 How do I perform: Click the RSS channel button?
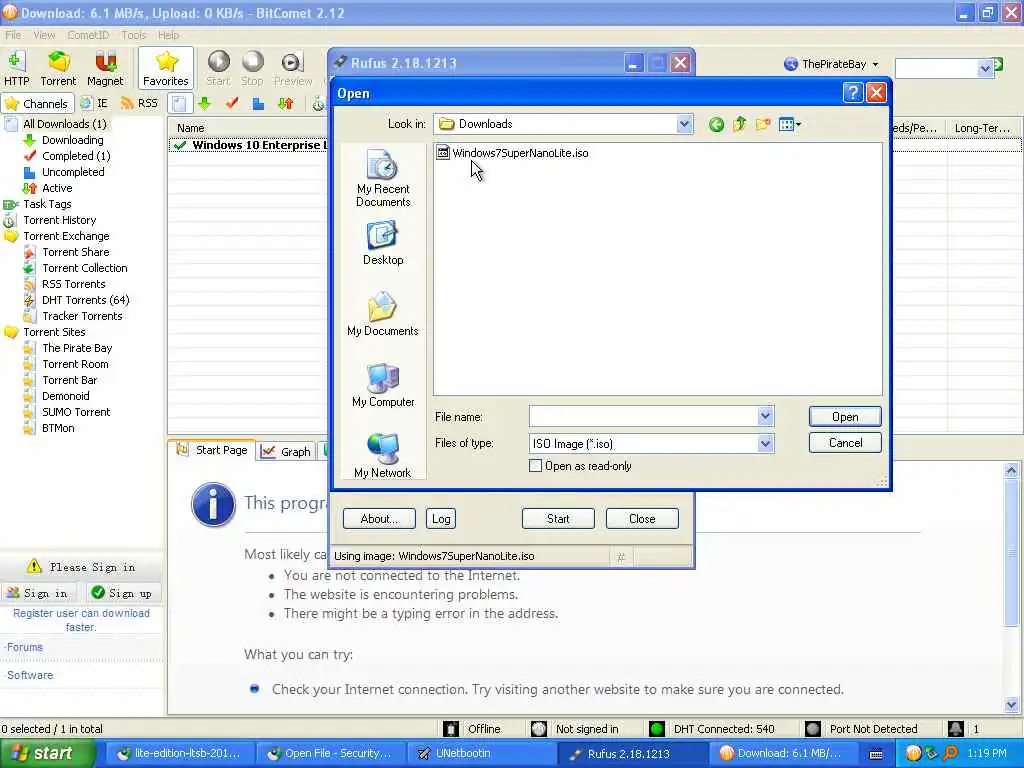[139, 103]
